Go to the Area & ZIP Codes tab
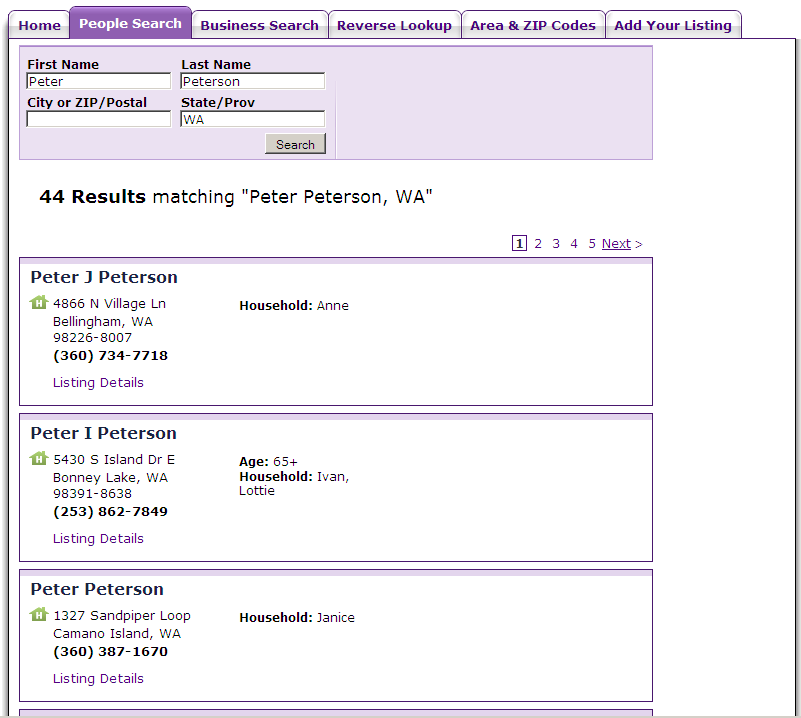The image size is (801, 718). (533, 25)
